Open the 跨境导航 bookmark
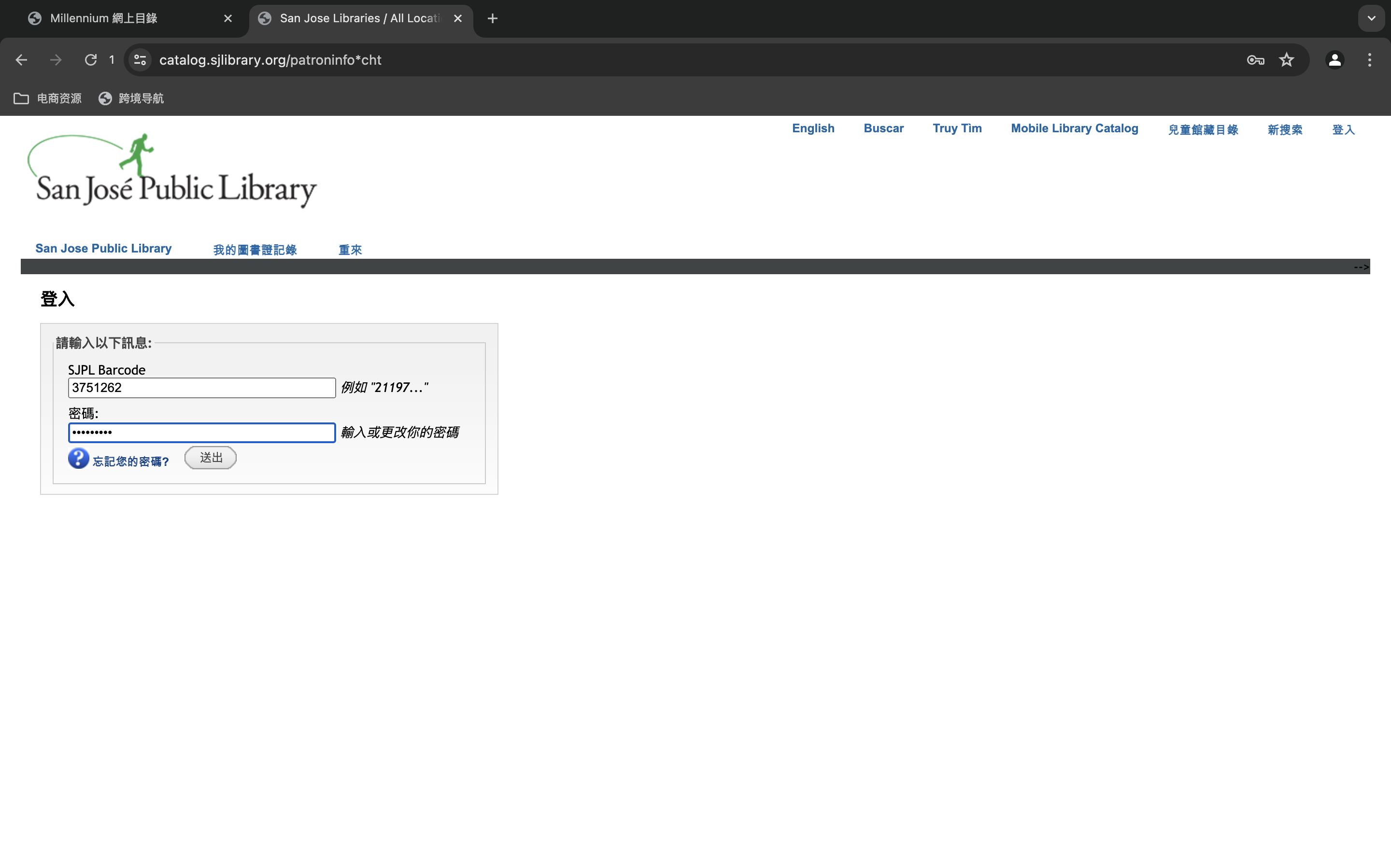 [x=131, y=99]
